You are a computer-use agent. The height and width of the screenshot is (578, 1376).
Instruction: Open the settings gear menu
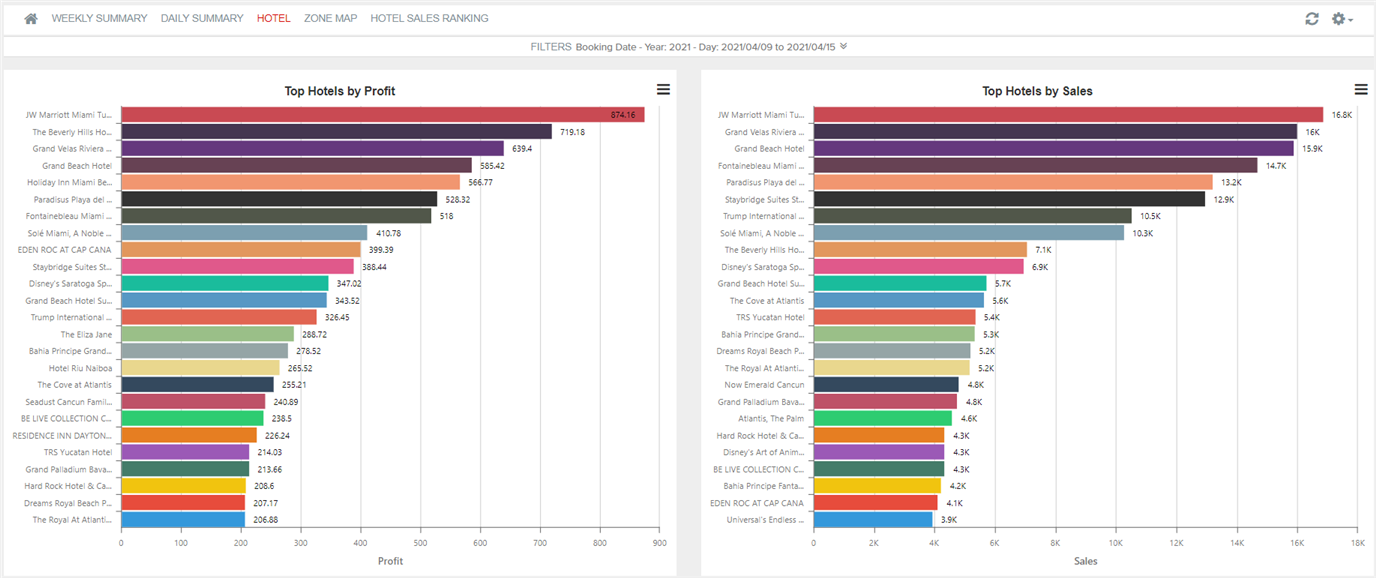[1342, 19]
